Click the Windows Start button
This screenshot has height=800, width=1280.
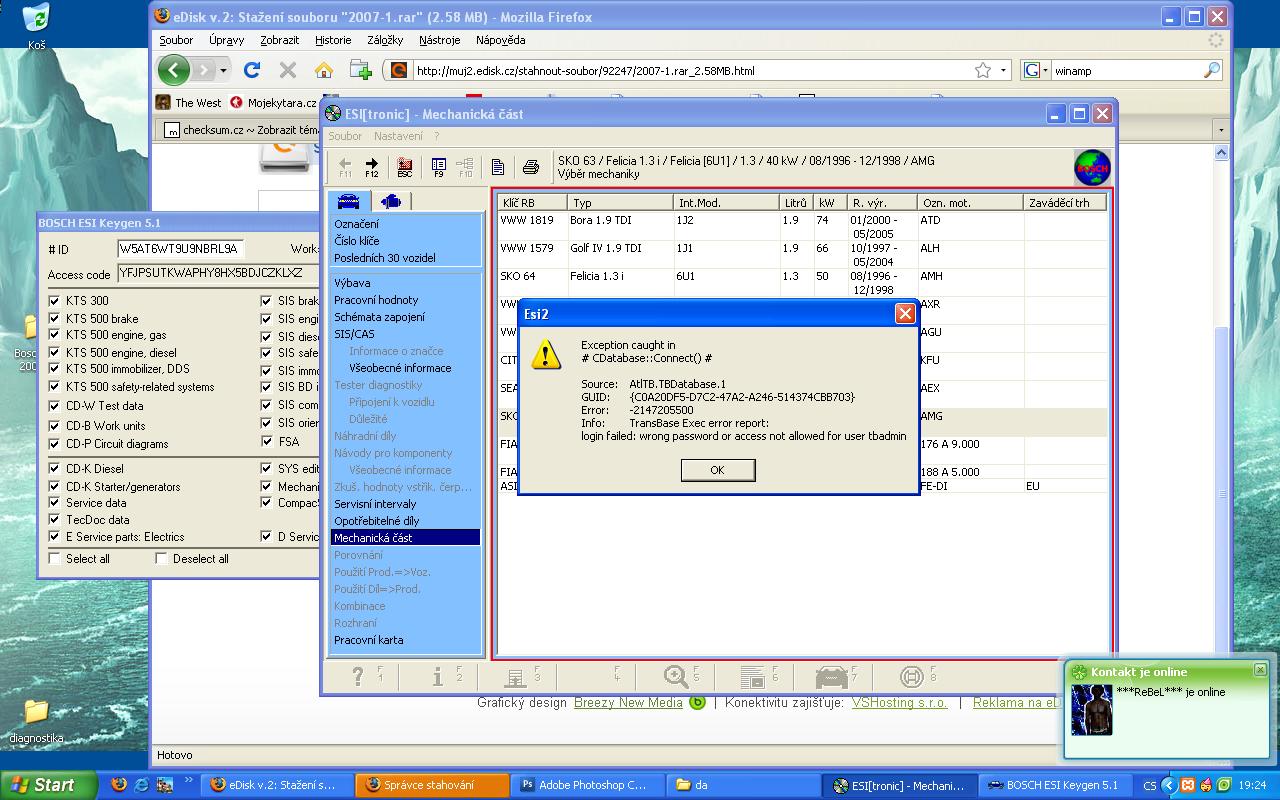[x=48, y=785]
